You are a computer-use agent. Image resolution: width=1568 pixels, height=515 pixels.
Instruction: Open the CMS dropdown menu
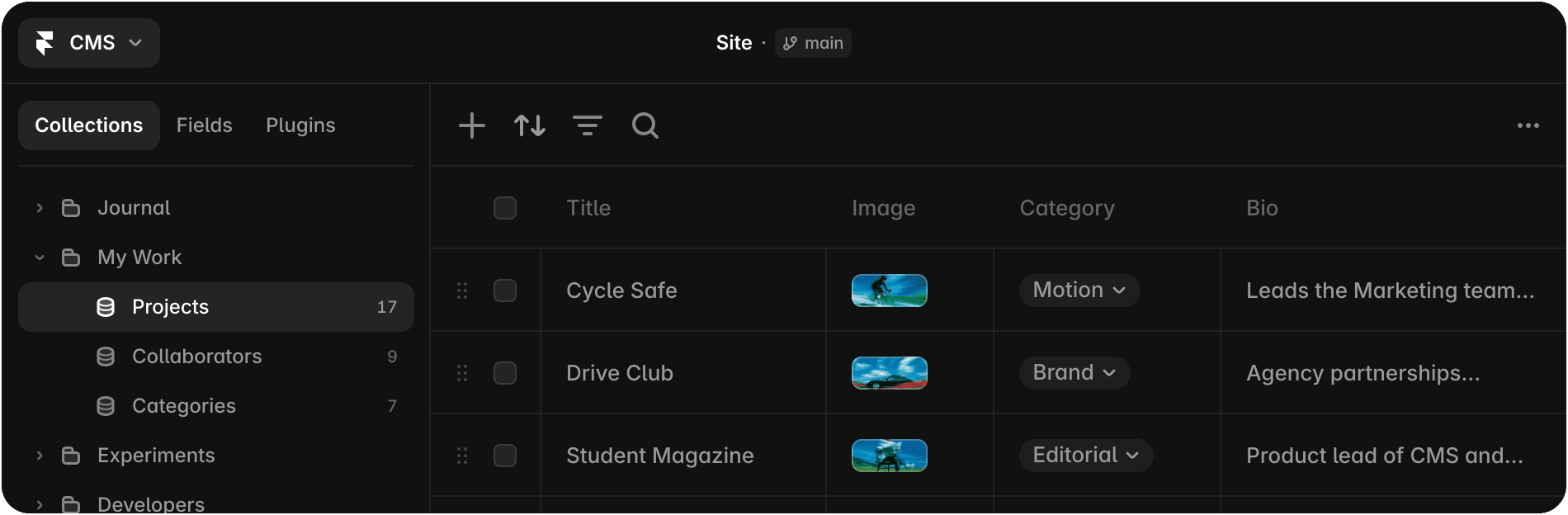[89, 43]
